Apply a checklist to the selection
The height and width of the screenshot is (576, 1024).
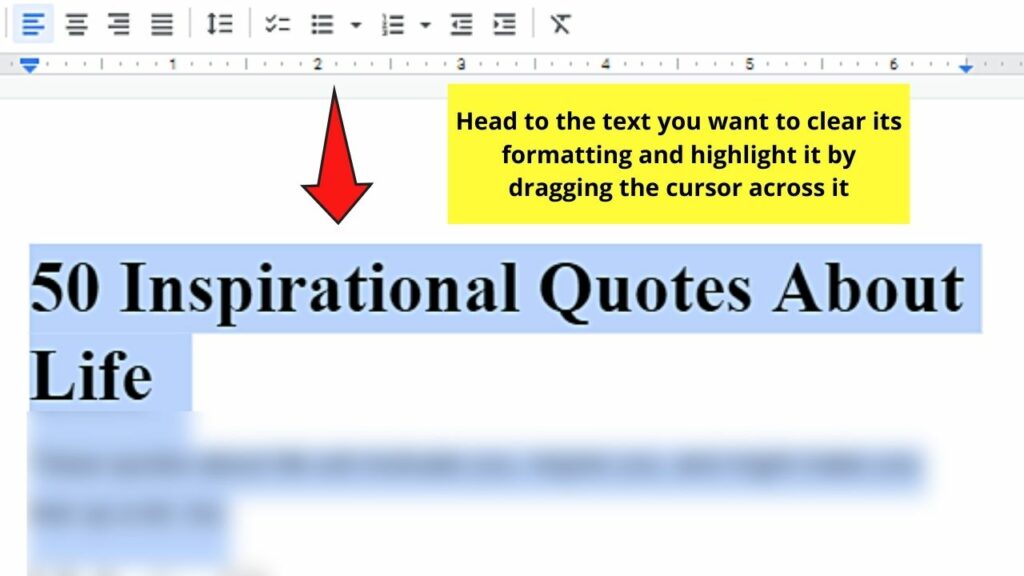[277, 24]
